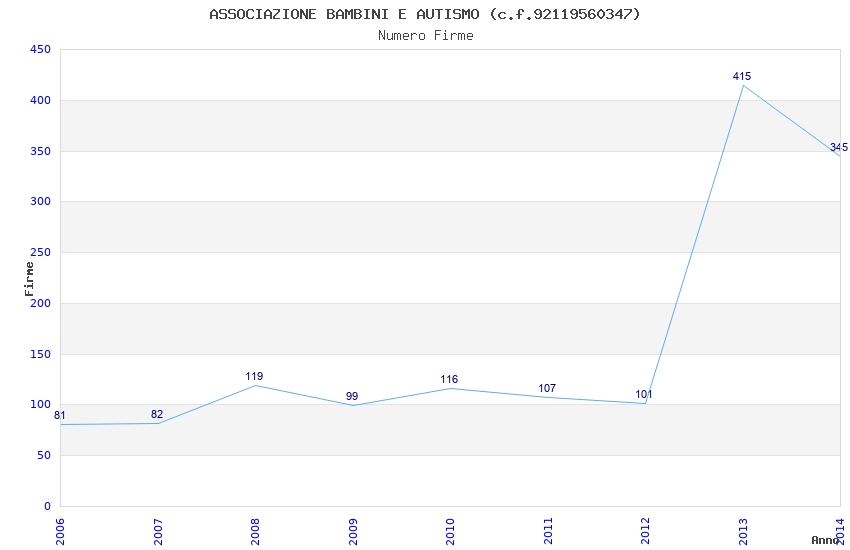Click the x-axis year label 2008
Screen dimensions: 850x550
(255, 532)
